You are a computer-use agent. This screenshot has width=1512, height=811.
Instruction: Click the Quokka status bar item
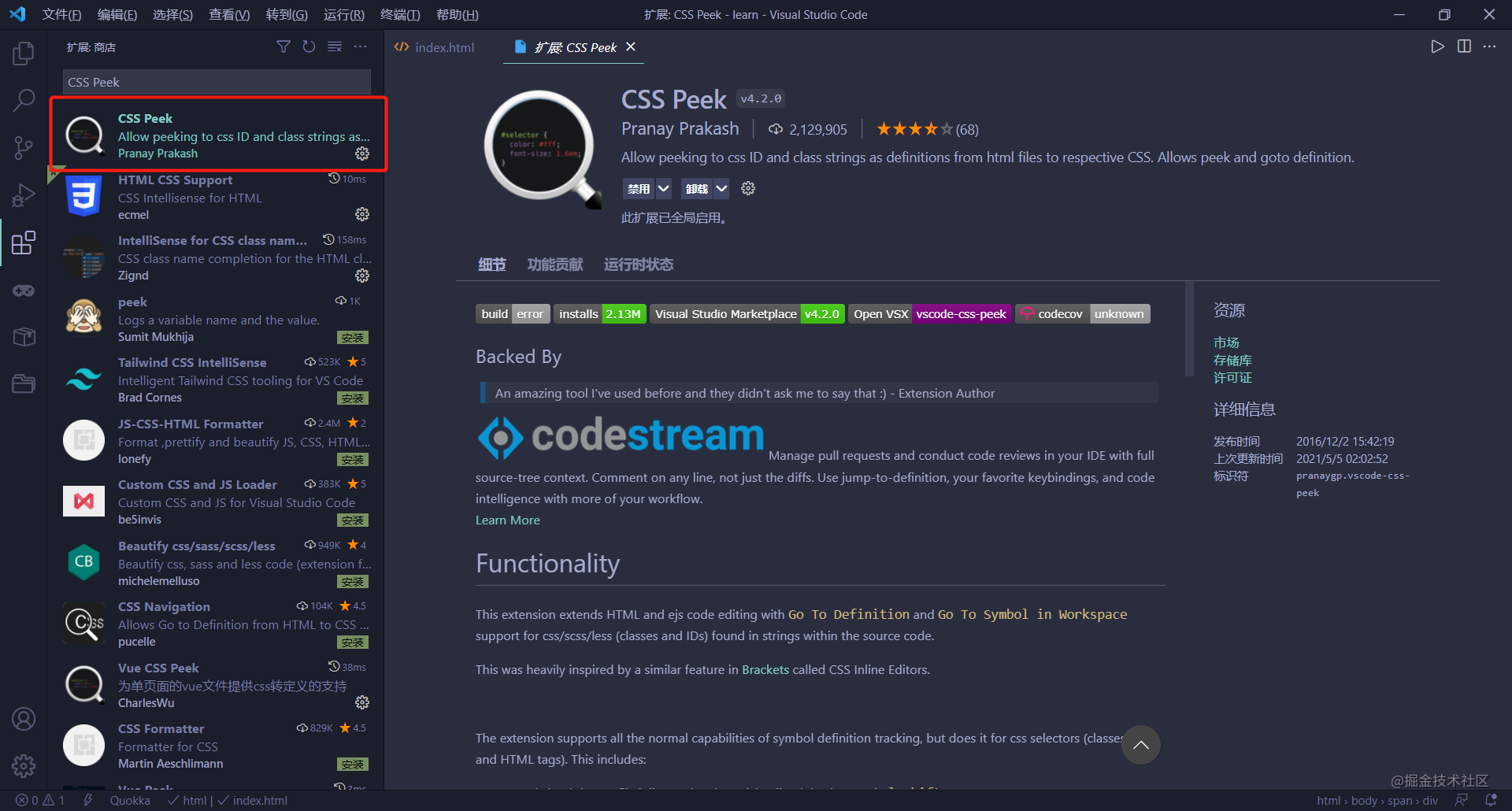130,800
